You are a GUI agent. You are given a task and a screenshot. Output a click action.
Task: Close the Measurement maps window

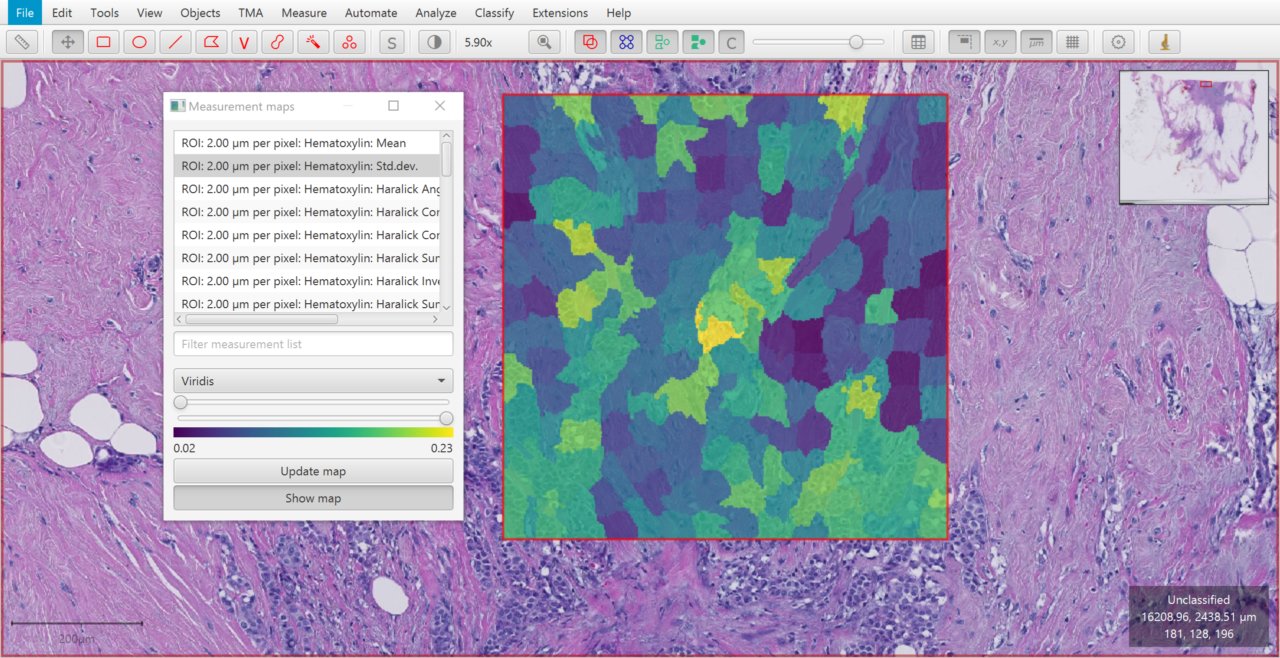coord(439,106)
